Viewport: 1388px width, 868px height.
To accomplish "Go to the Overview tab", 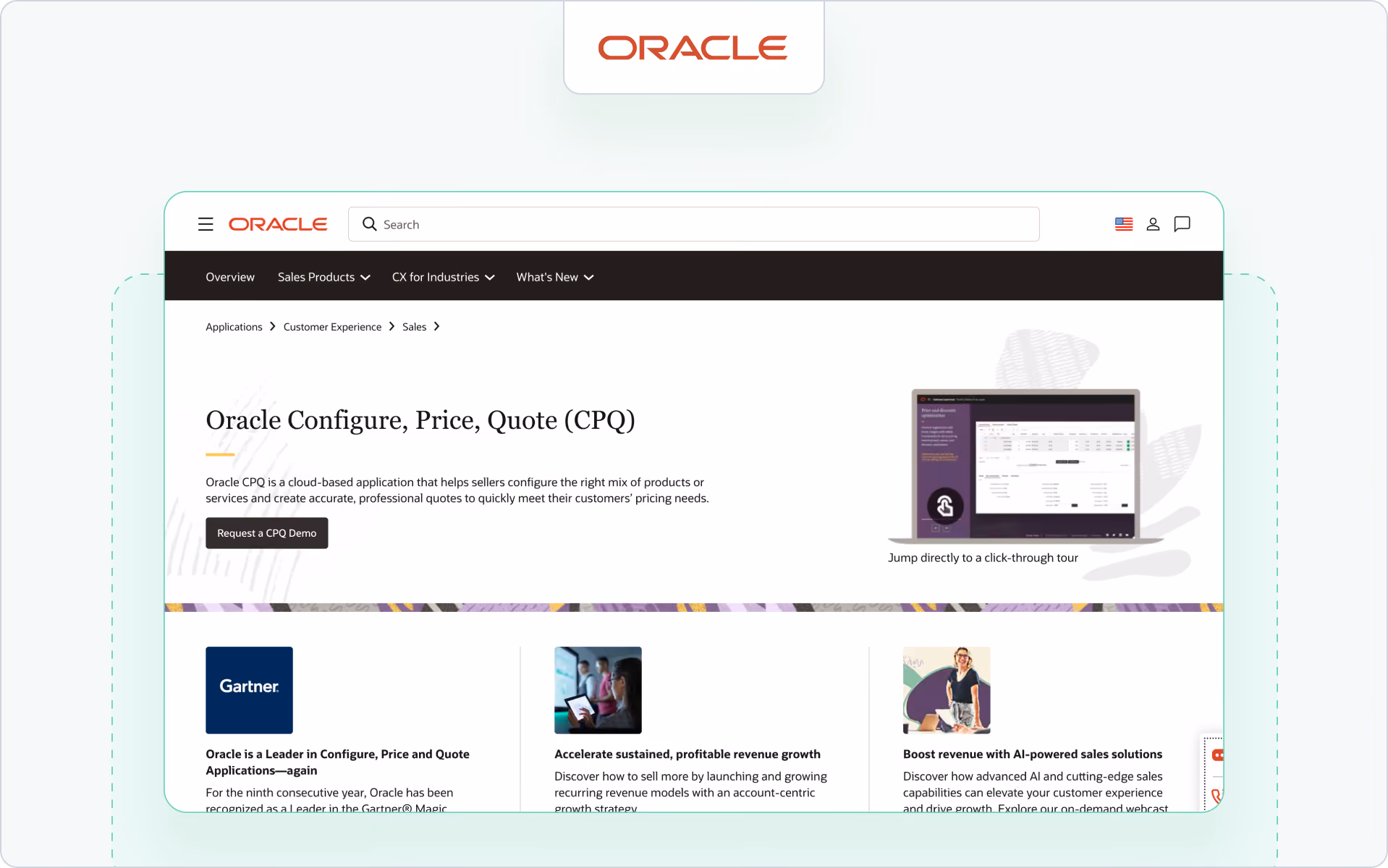I will tap(230, 277).
